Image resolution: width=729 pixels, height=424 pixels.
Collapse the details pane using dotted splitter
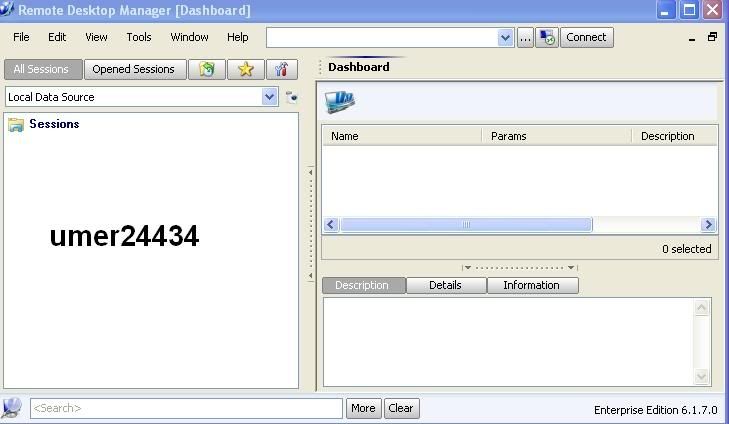(x=519, y=268)
